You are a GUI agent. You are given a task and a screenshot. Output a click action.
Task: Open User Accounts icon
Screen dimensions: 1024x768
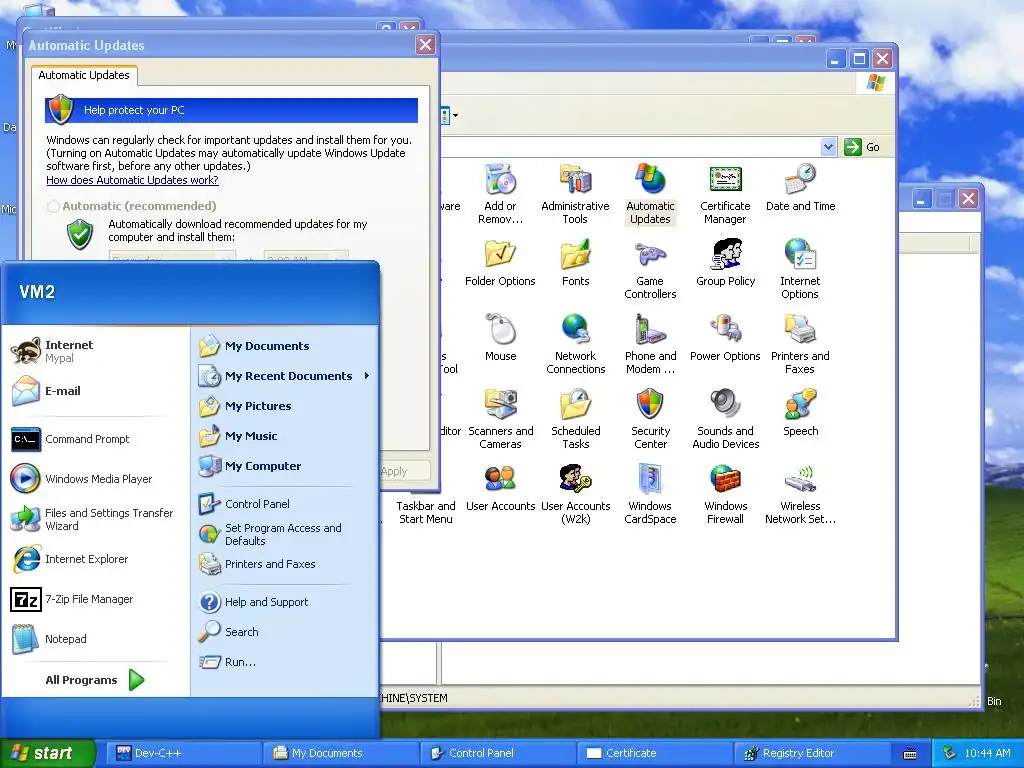coord(500,488)
